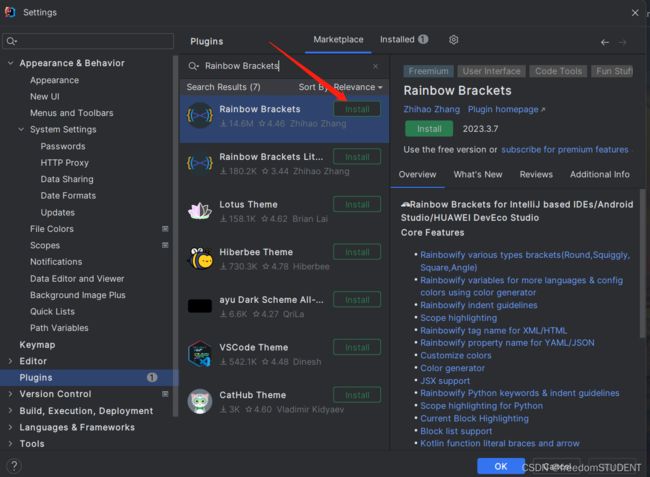Click the project marker beside File Colors
Screen dimensions: 650x477
[x=165, y=229]
